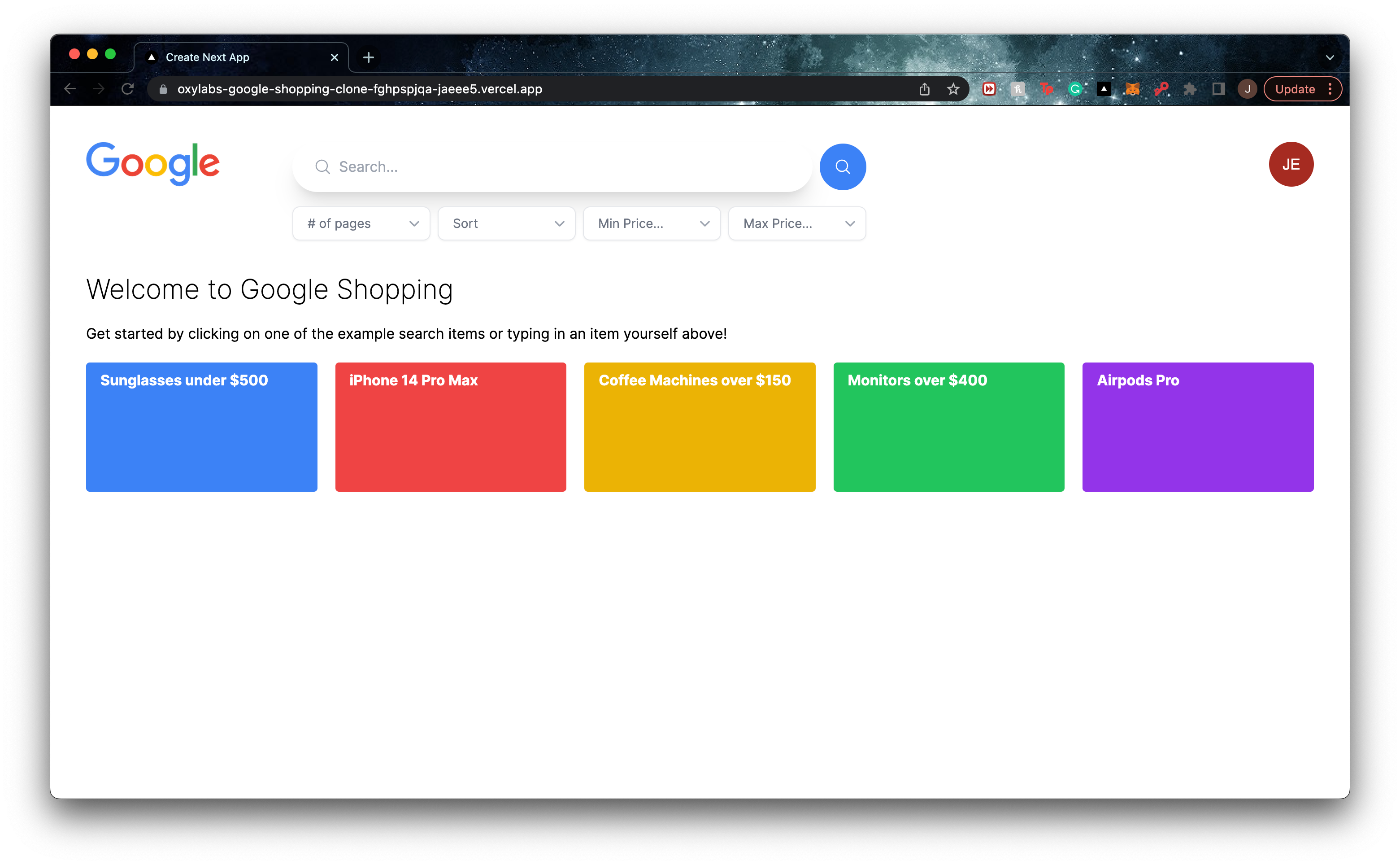Open the Min Price dropdown
The height and width of the screenshot is (865, 1400).
(651, 224)
